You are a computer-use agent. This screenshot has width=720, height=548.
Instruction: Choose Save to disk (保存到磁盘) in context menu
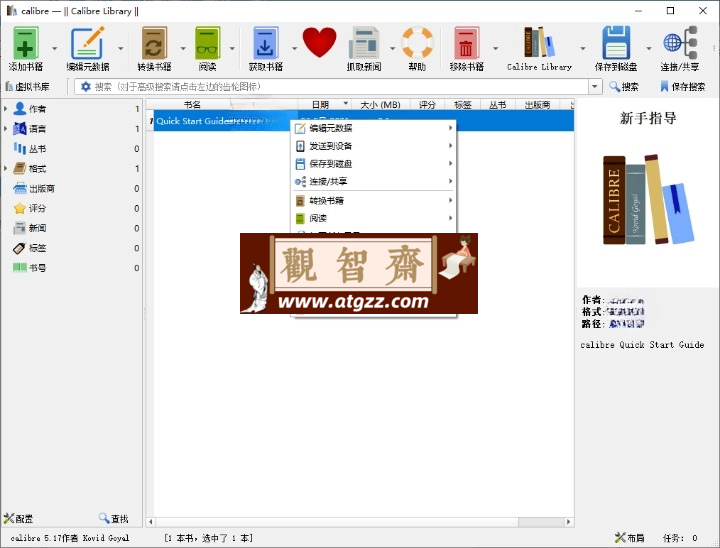click(373, 164)
